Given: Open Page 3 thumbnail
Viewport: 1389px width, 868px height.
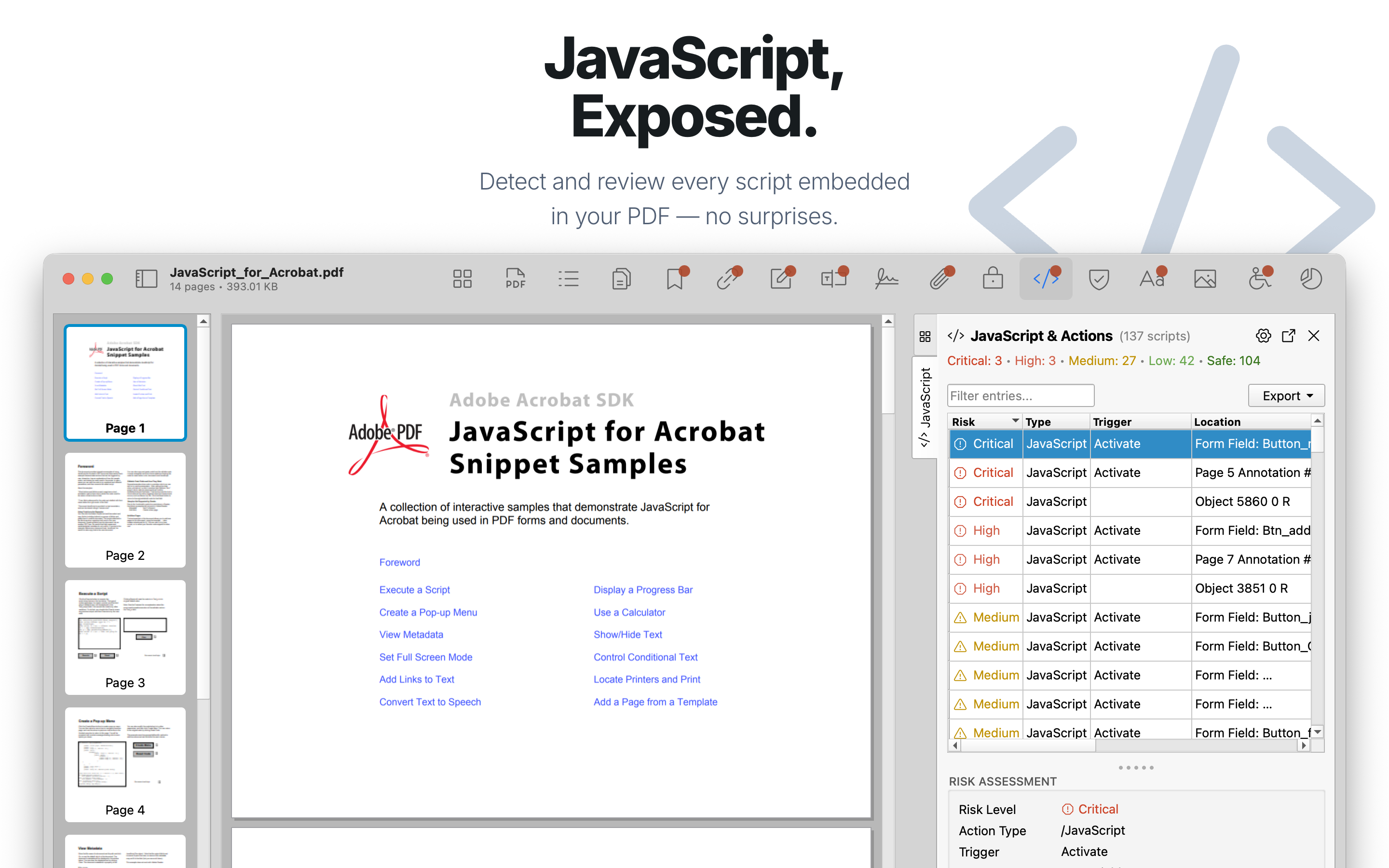Looking at the screenshot, I should click(125, 637).
